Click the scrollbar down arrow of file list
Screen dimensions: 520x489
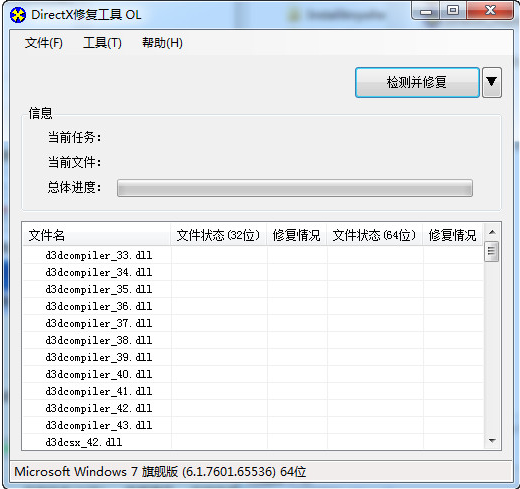[x=492, y=441]
